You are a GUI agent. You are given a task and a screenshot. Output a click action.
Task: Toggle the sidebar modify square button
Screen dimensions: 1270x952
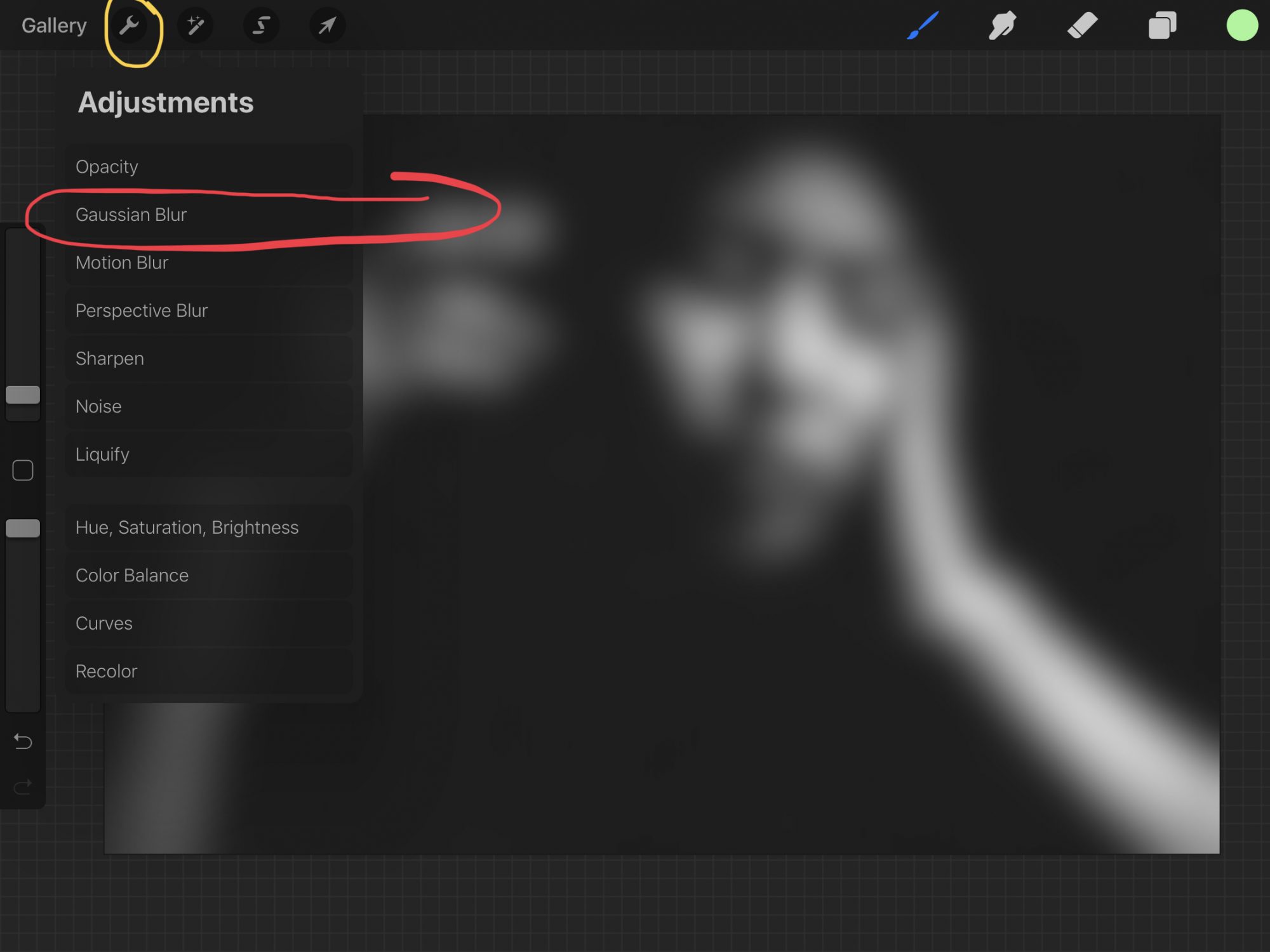click(23, 470)
